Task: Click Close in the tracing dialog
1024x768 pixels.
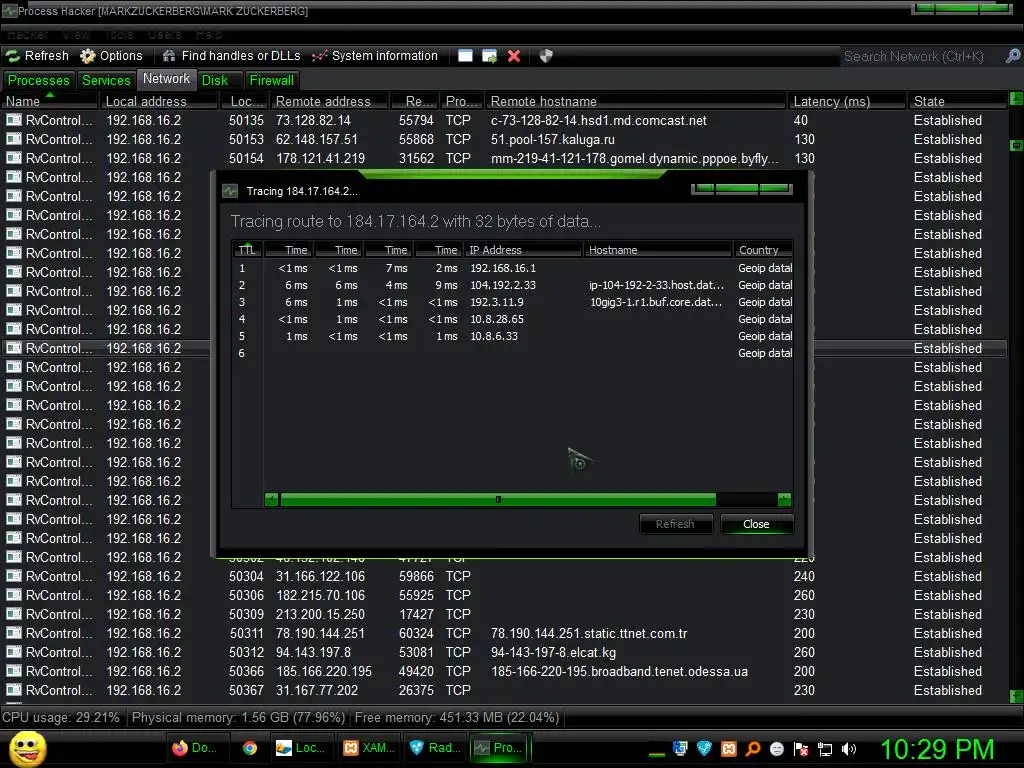Action: click(x=756, y=524)
